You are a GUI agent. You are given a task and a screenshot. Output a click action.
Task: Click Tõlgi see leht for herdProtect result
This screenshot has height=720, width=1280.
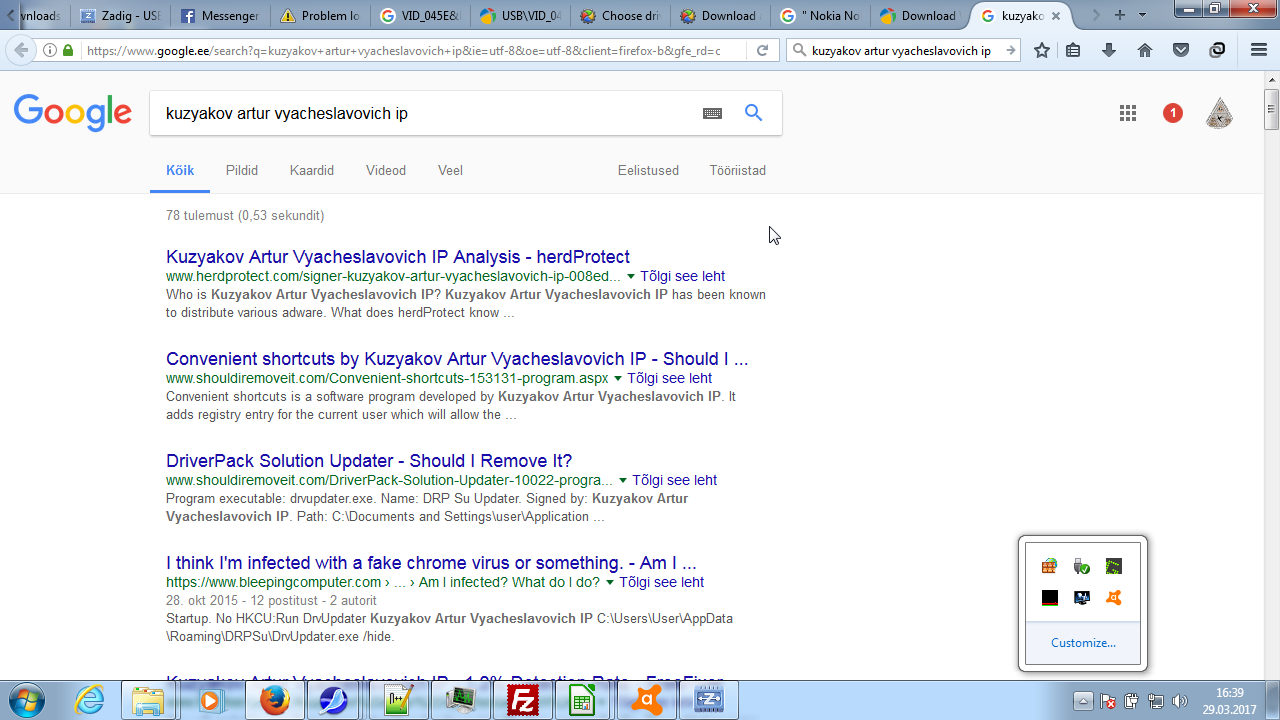pyautogui.click(x=683, y=277)
